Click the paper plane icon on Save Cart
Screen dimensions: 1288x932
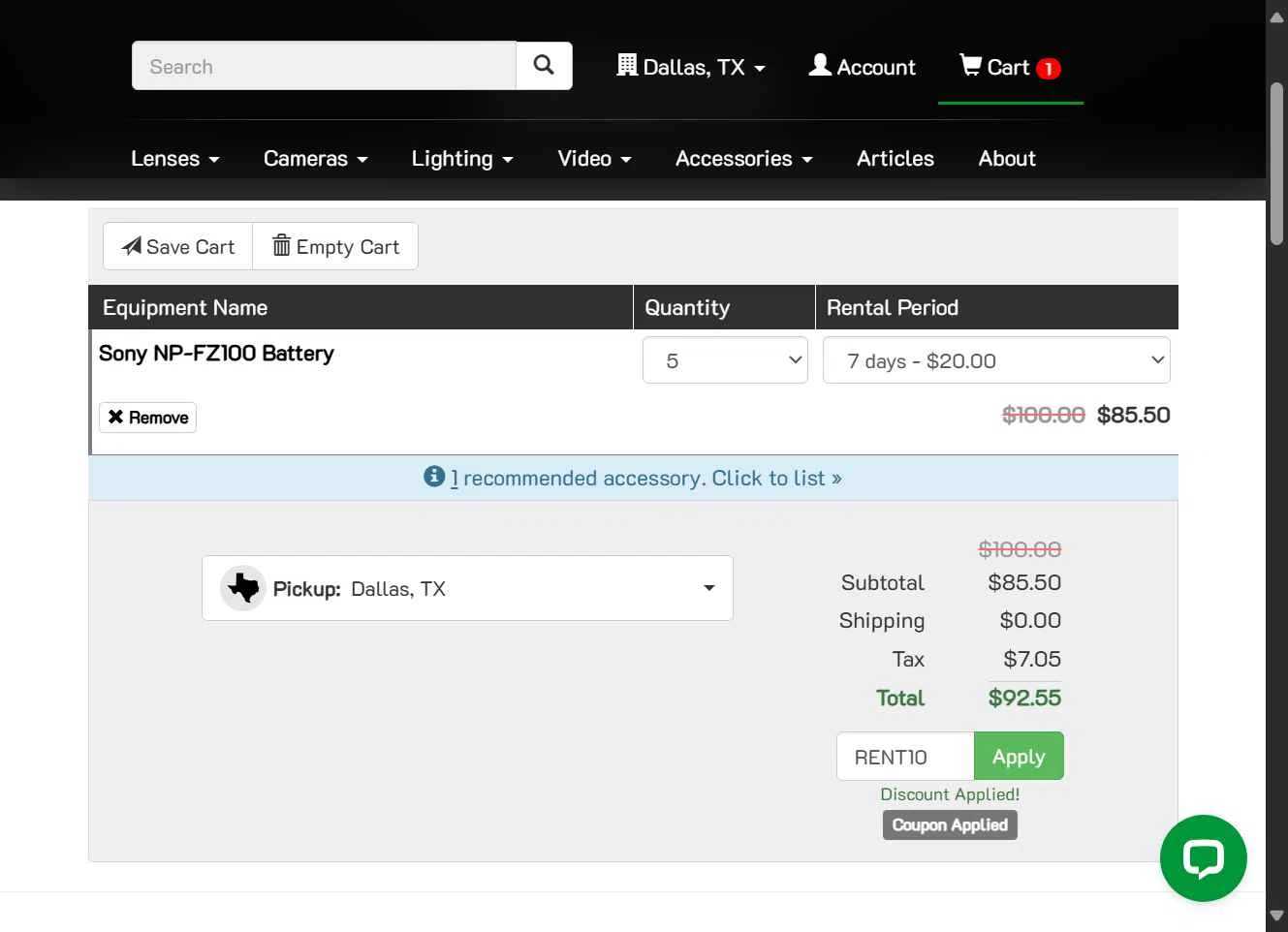[x=132, y=246]
